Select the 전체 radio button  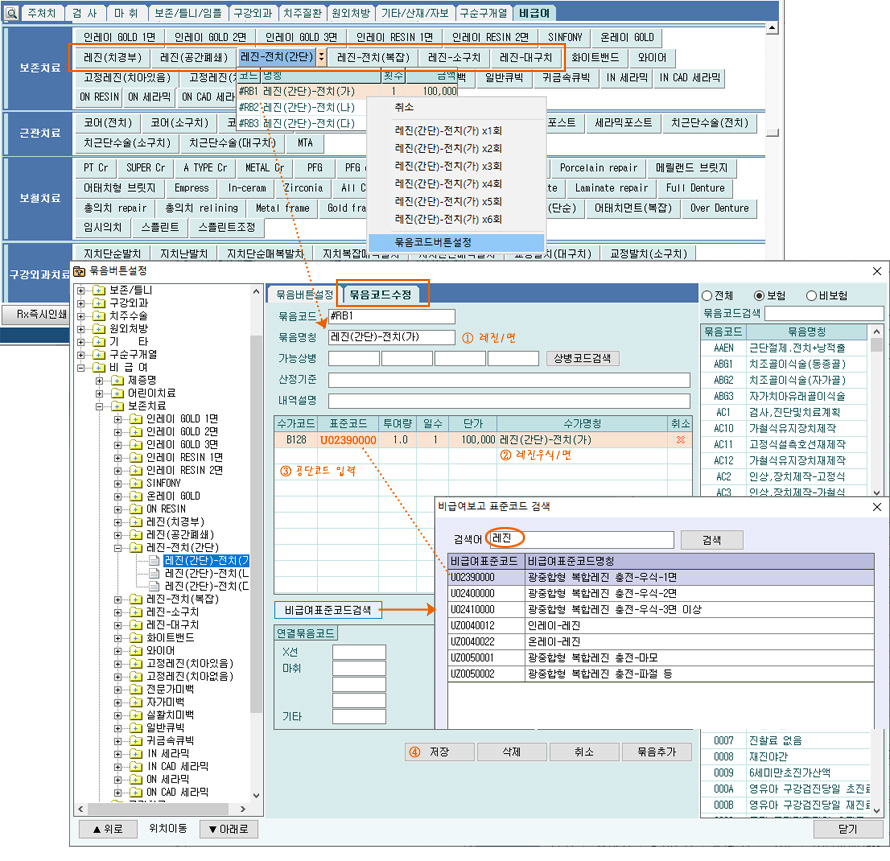[x=707, y=296]
